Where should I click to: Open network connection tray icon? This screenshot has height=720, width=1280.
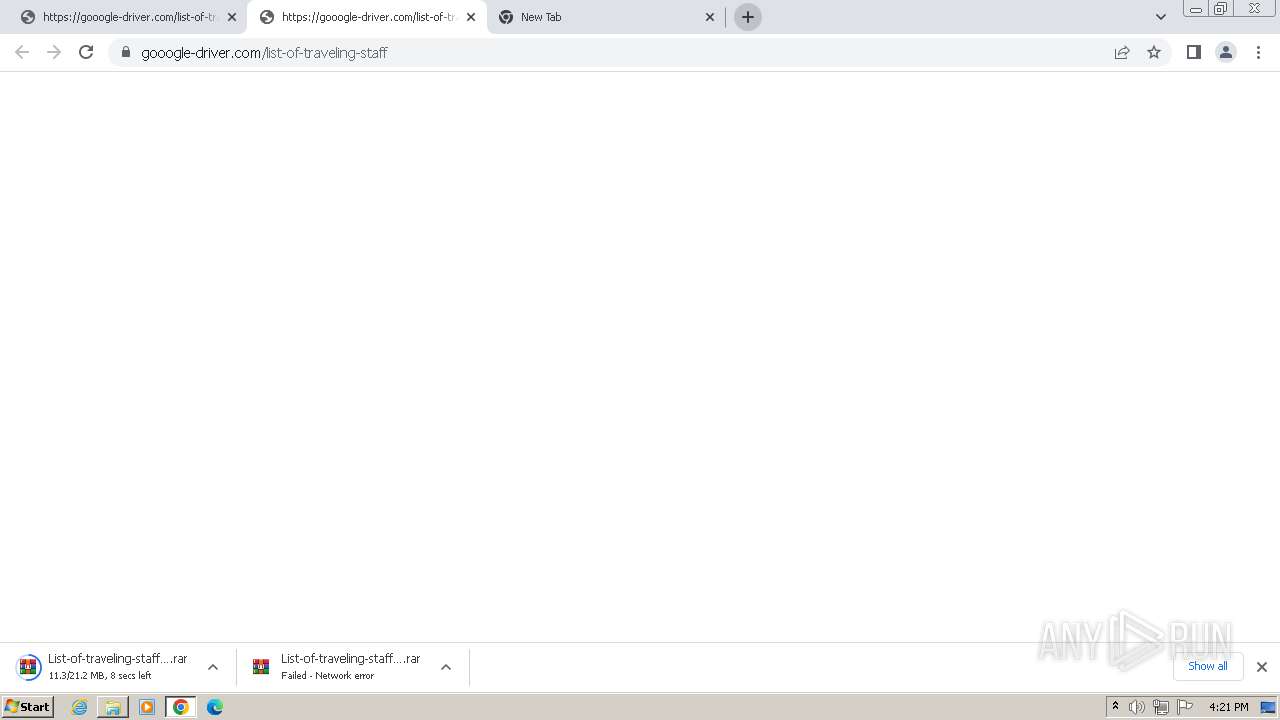pyautogui.click(x=1161, y=707)
